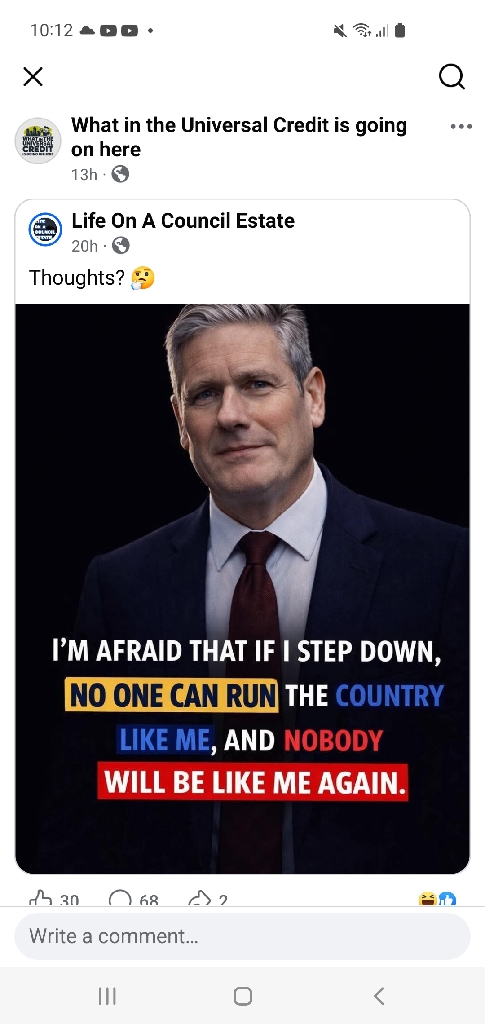
Task: Tap the globe icon beside 20h timestamp
Action: (121, 246)
